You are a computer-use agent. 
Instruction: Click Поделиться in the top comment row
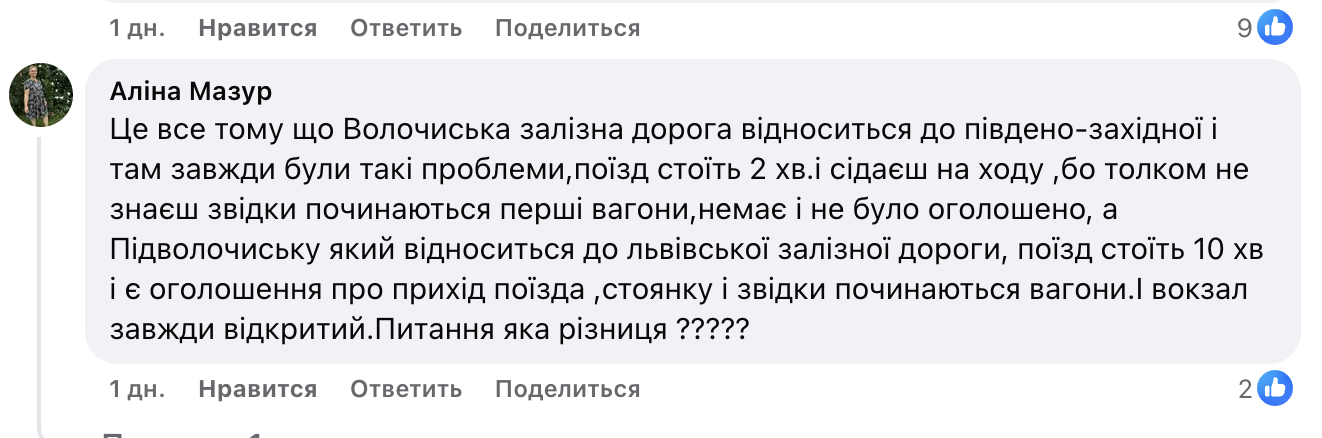(567, 29)
